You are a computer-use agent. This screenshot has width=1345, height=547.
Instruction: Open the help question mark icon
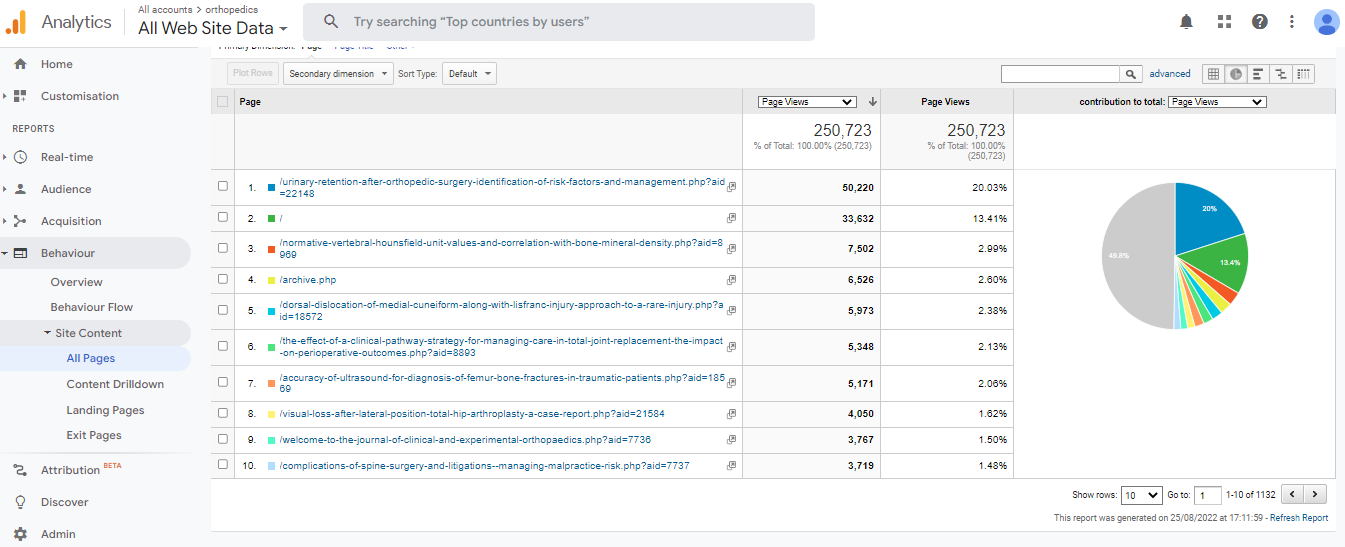(1259, 22)
